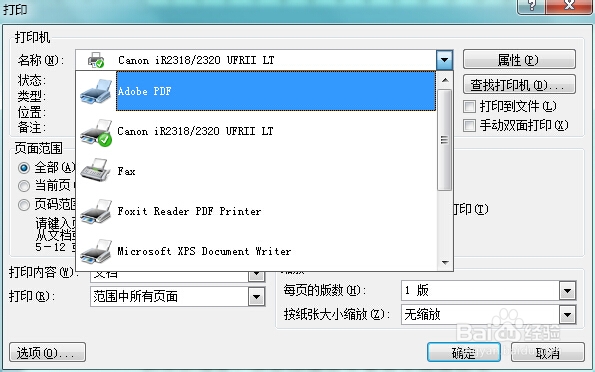Click the 选项 button
Screen dimensions: 595x372
click(x=47, y=353)
